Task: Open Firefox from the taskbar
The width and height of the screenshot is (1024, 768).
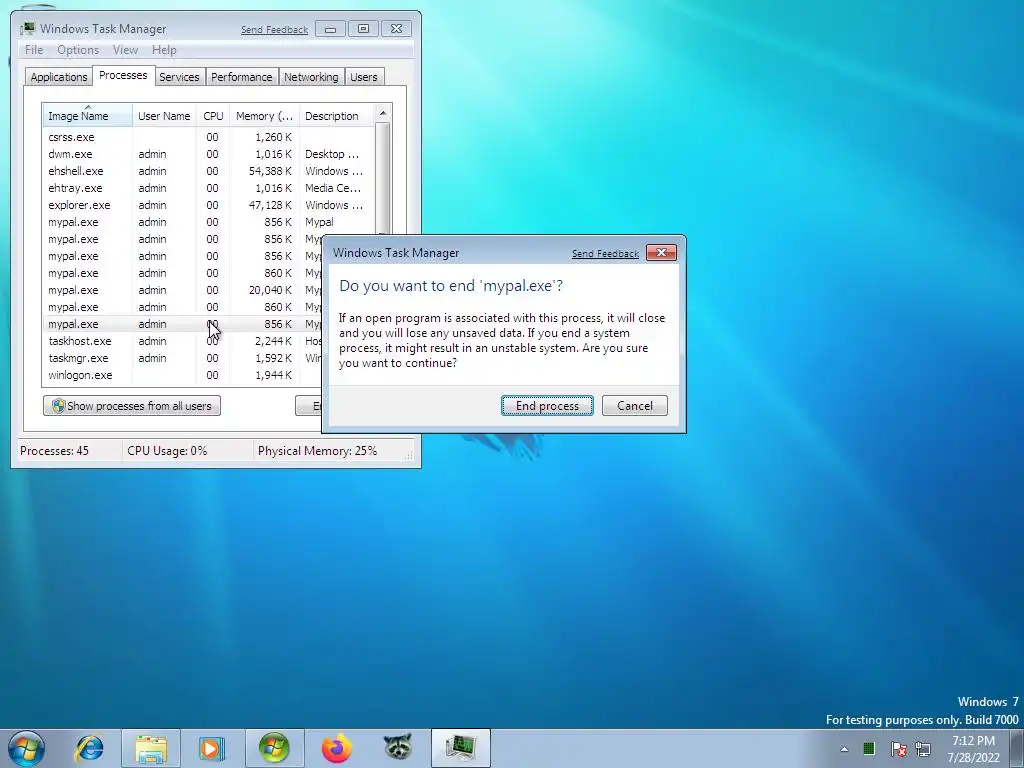Action: click(x=337, y=748)
